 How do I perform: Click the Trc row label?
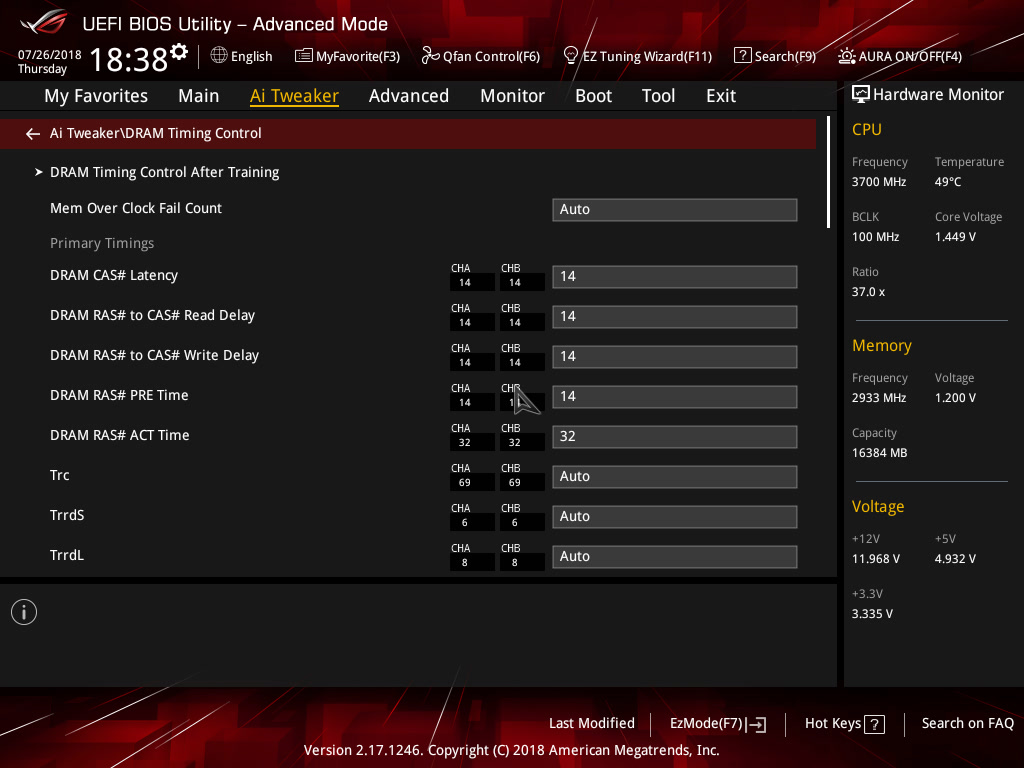[59, 475]
